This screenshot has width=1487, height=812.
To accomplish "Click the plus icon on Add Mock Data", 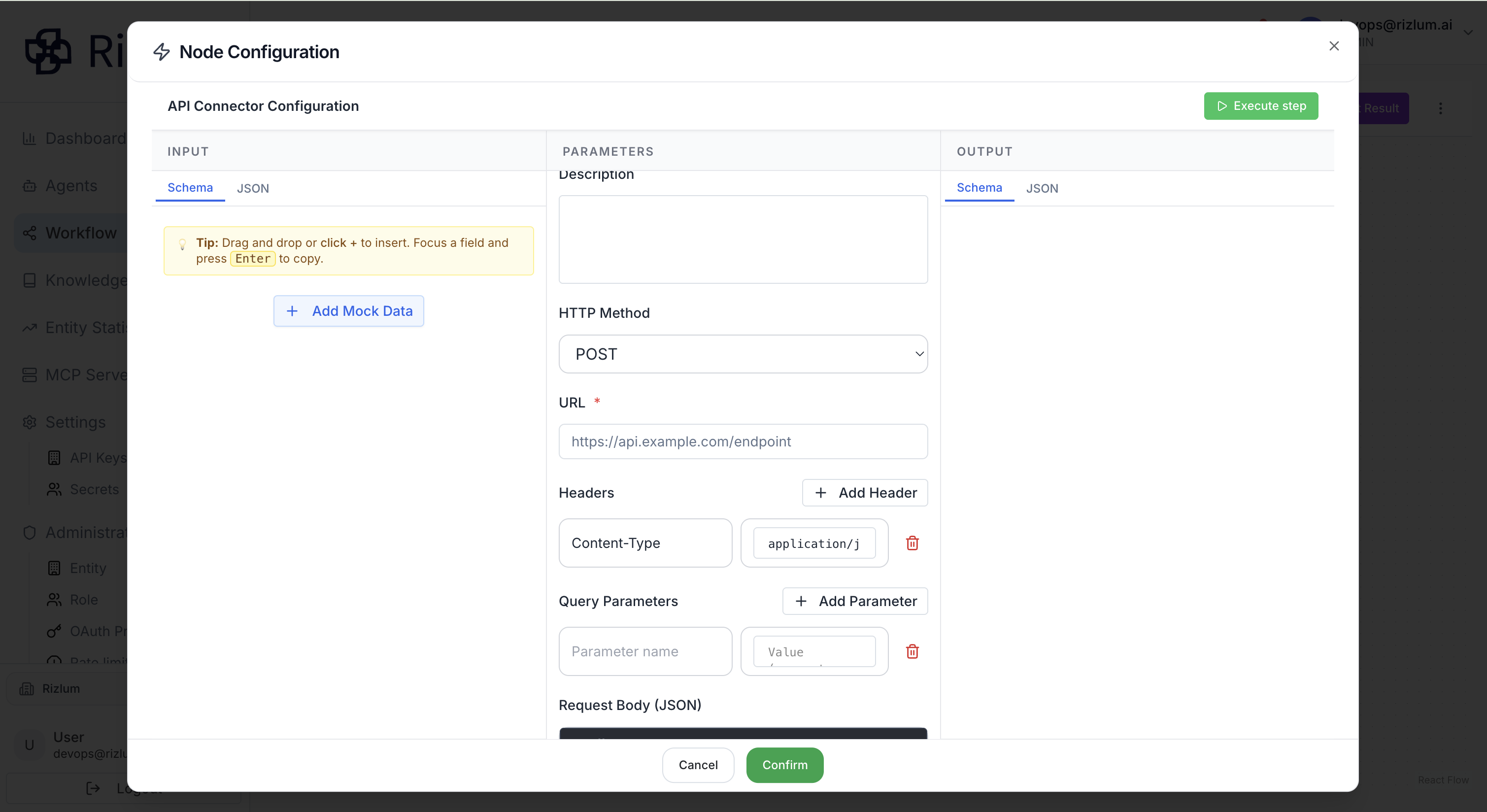I will point(292,311).
